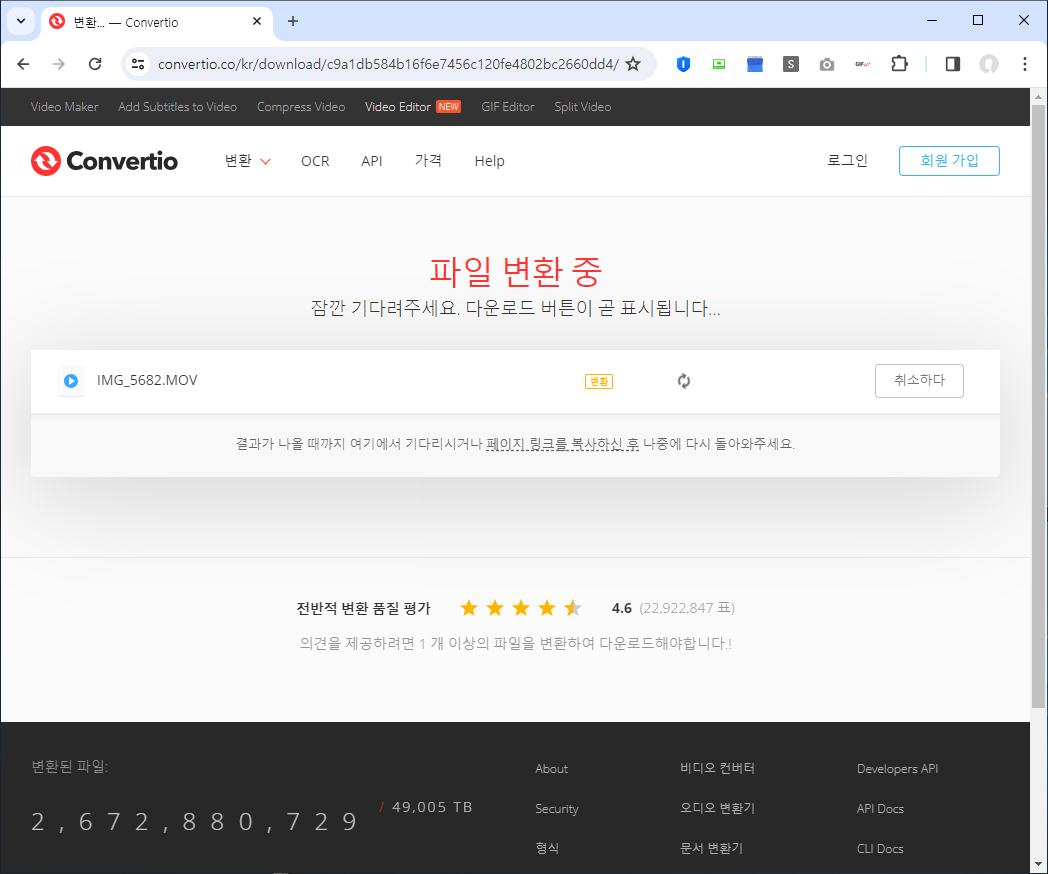Click the play icon beside IMG_5682.MOV
This screenshot has width=1048, height=874.
[71, 381]
